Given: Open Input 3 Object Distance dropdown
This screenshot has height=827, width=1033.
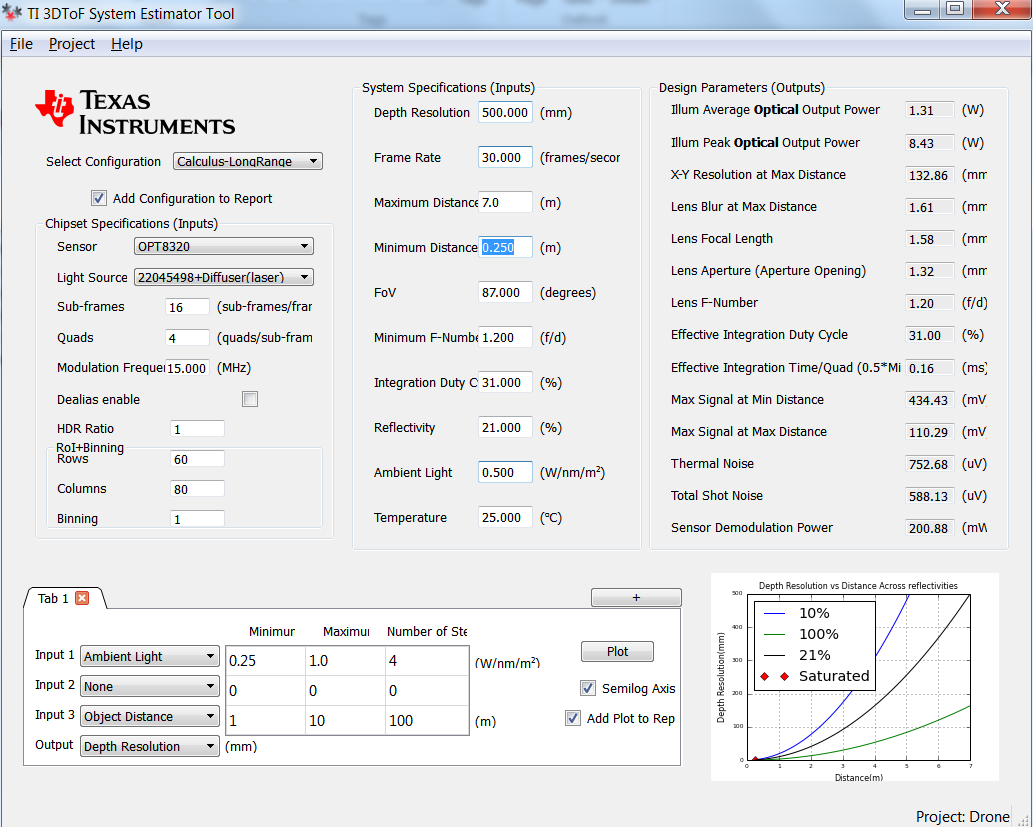Looking at the screenshot, I should pyautogui.click(x=150, y=716).
